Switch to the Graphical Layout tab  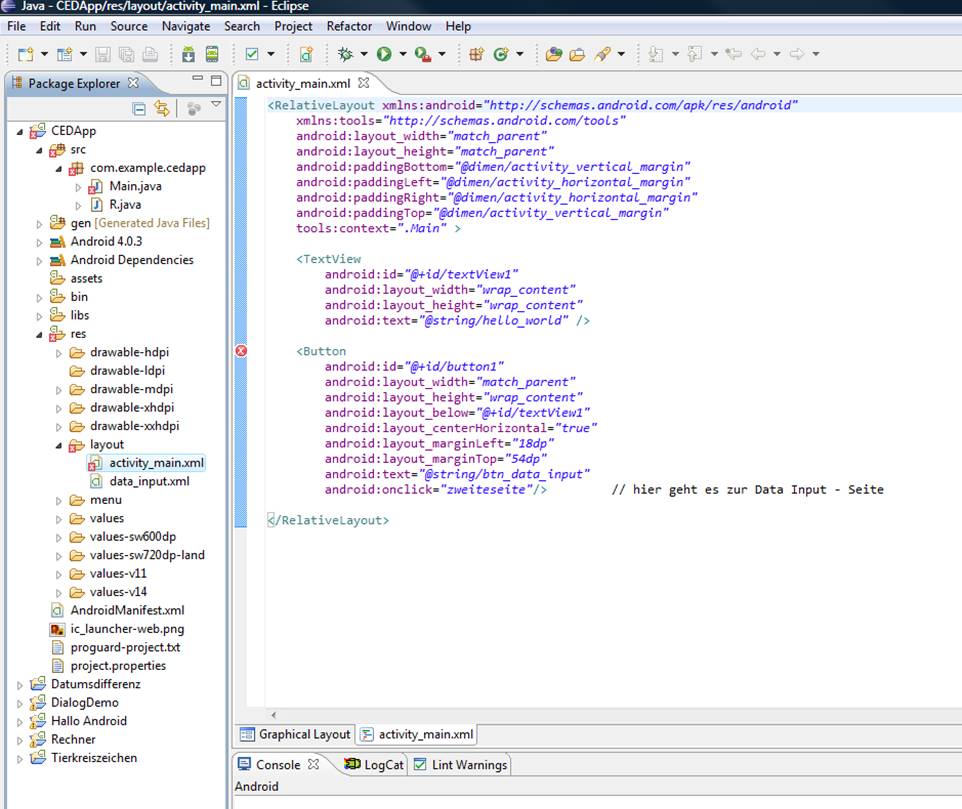(x=295, y=735)
